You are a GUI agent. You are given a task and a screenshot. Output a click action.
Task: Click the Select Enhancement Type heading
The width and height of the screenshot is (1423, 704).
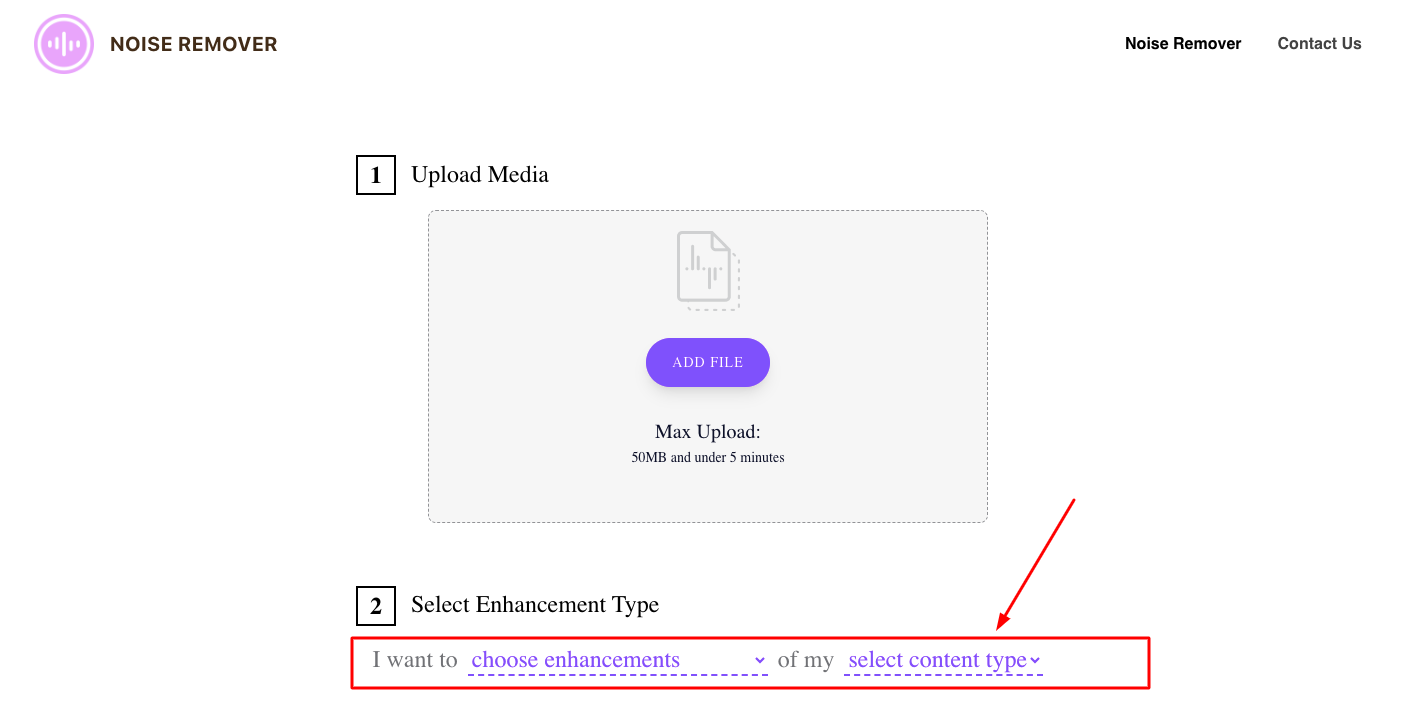(x=535, y=605)
